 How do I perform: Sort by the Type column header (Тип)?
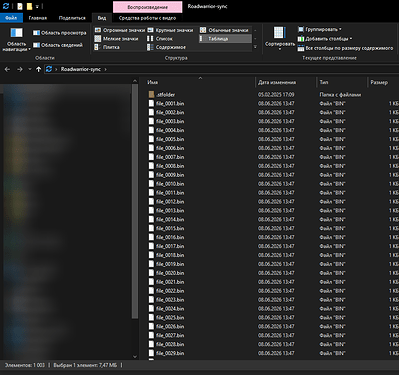click(341, 82)
